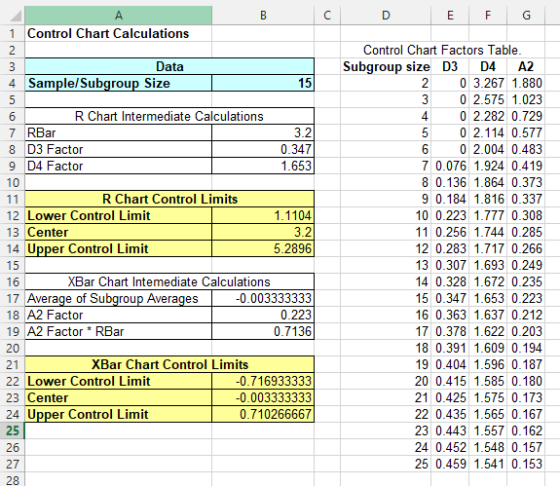The height and width of the screenshot is (486, 560).
Task: Click 'Control Chart Factors Table.' title
Action: point(442,50)
